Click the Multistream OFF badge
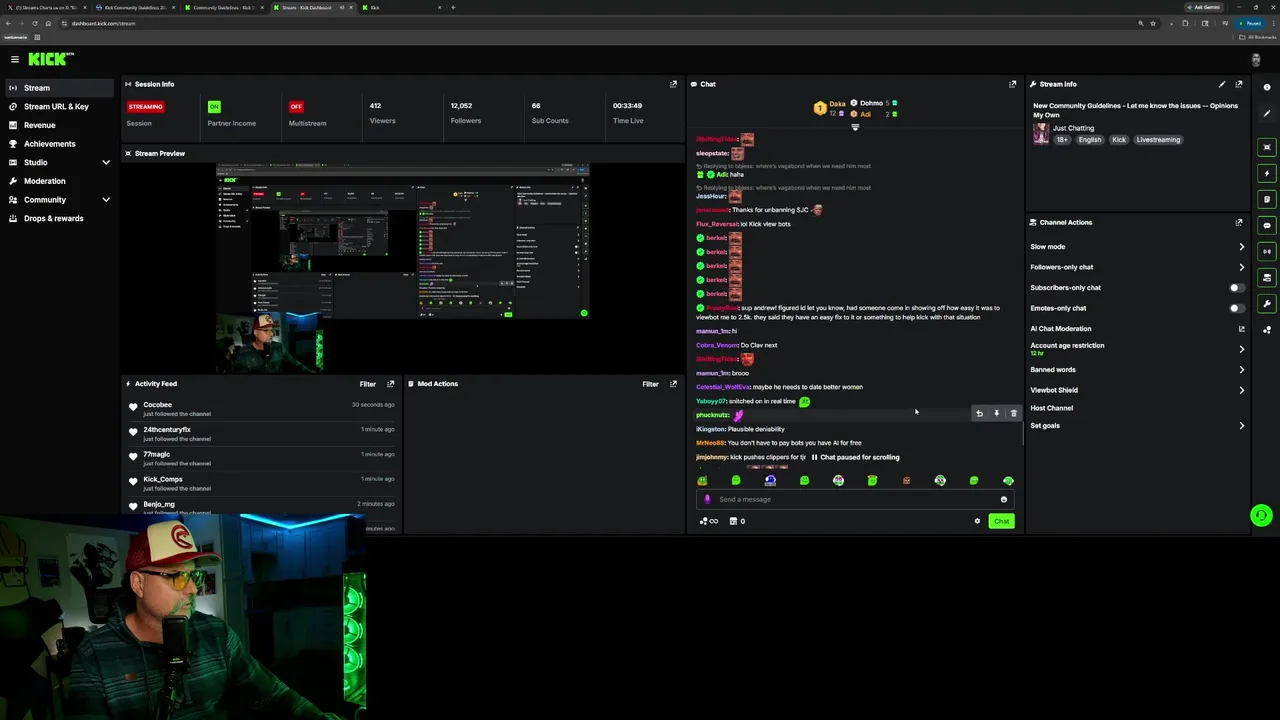 pos(296,106)
